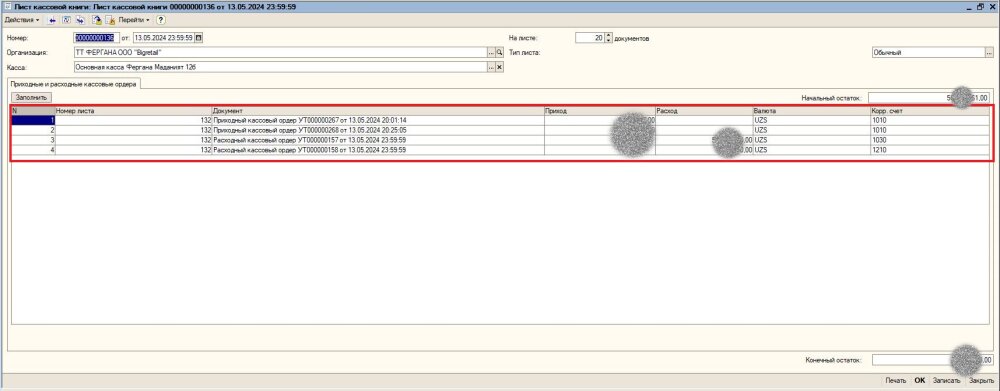The image size is (1000, 391).
Task: Click the Приход column header
Action: (599, 111)
